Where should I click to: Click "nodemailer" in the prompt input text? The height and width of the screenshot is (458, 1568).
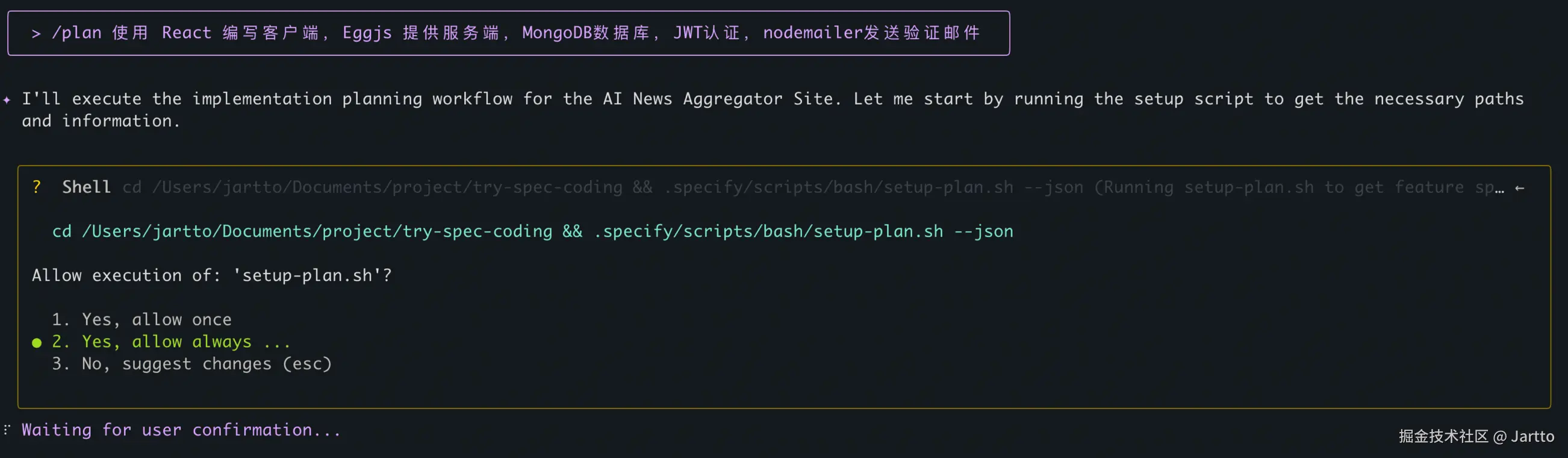click(x=812, y=33)
